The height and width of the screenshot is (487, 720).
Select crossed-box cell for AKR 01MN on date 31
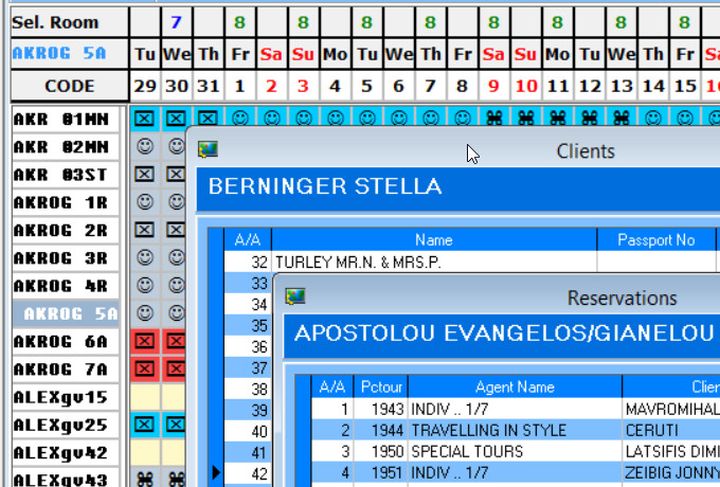pyautogui.click(x=208, y=118)
